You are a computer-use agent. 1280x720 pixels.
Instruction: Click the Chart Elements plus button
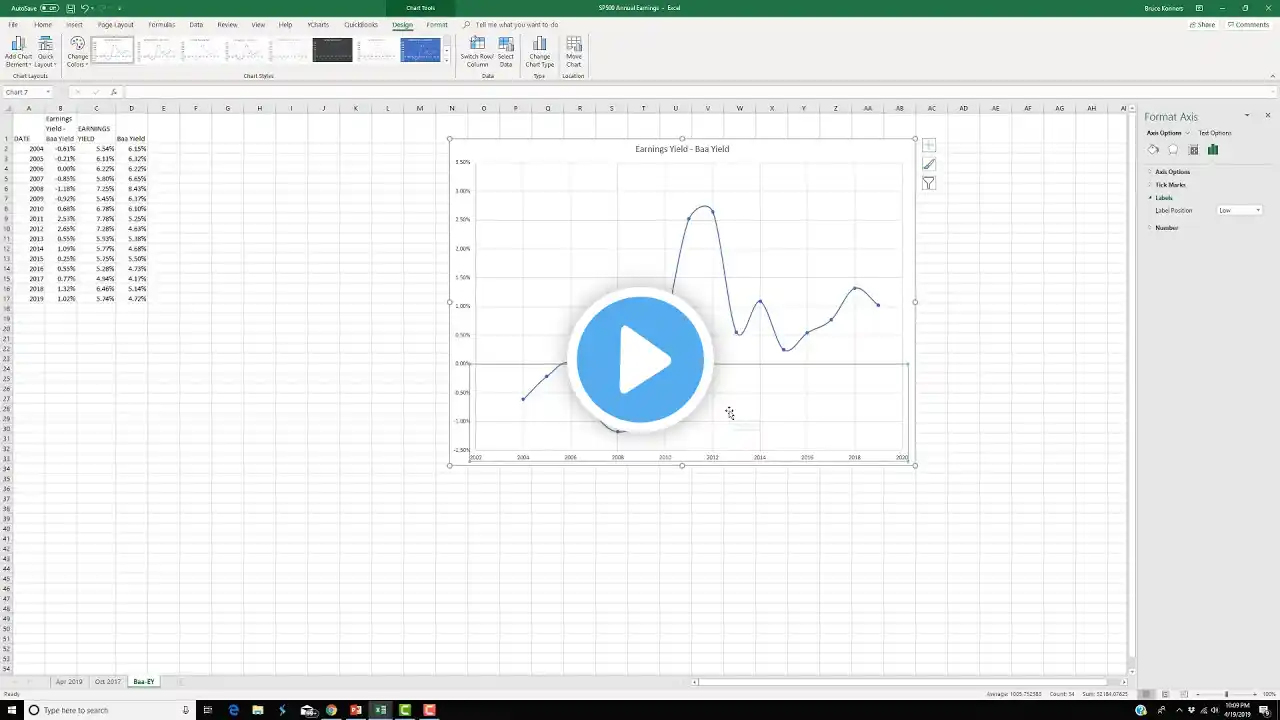(929, 146)
